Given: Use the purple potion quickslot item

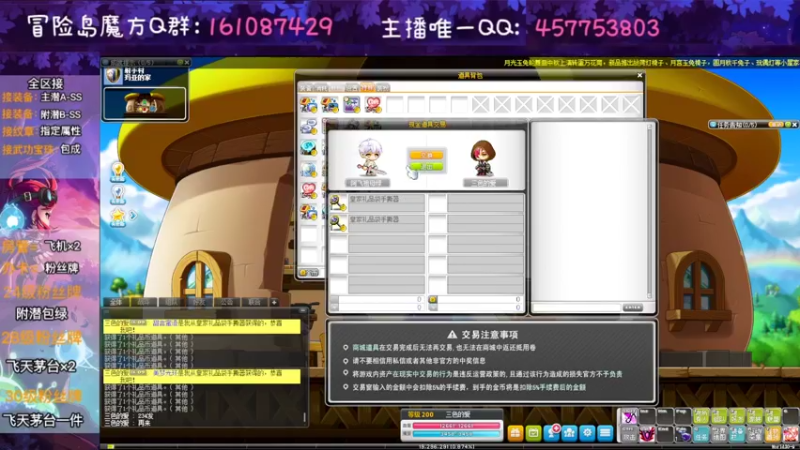Looking at the screenshot, I should coord(683,434).
